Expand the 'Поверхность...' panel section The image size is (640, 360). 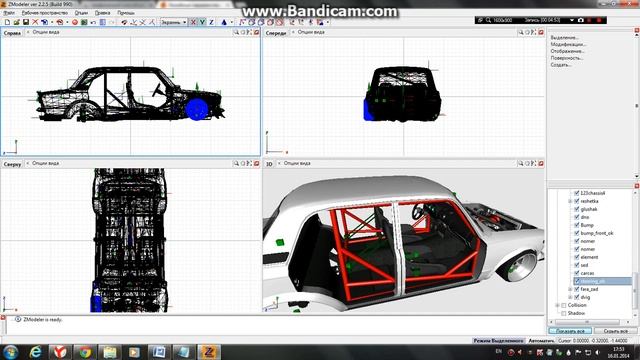(567, 58)
